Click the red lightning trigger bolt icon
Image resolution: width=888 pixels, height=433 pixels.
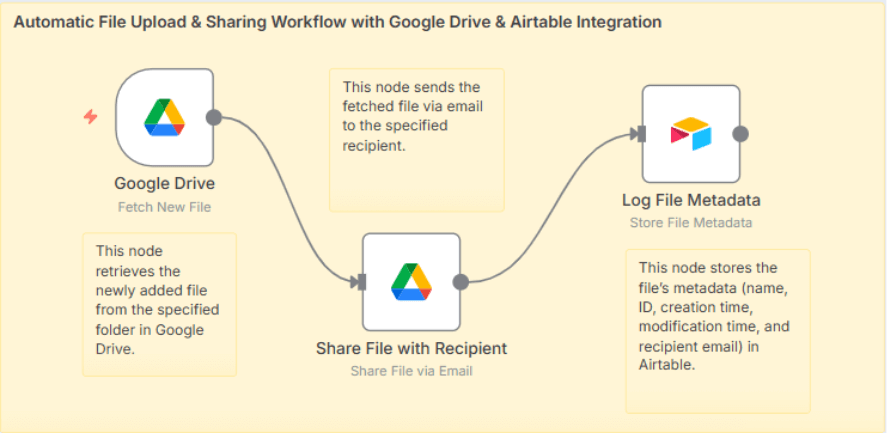[x=91, y=117]
